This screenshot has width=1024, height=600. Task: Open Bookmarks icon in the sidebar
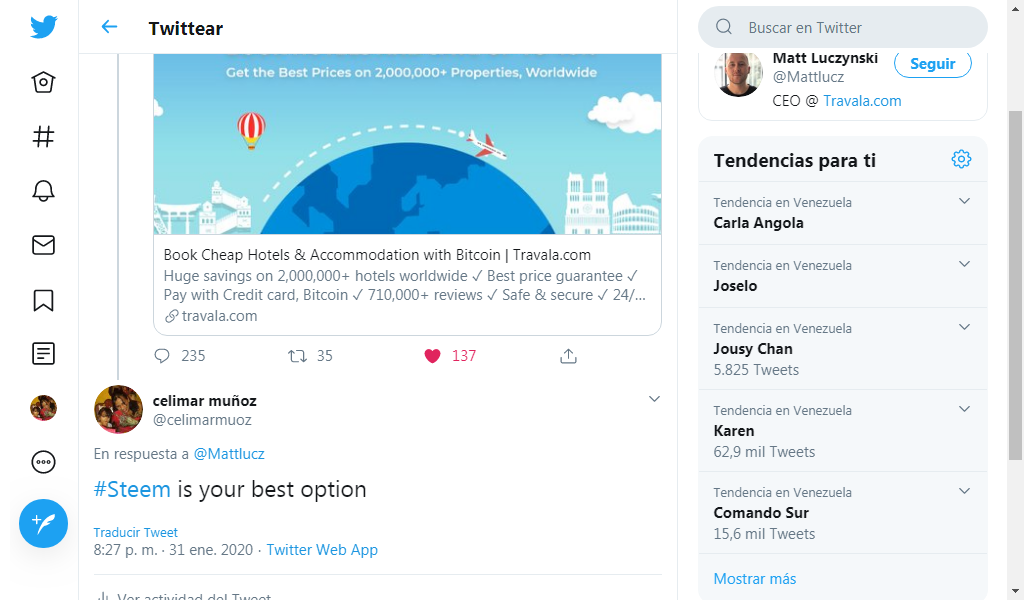[43, 300]
